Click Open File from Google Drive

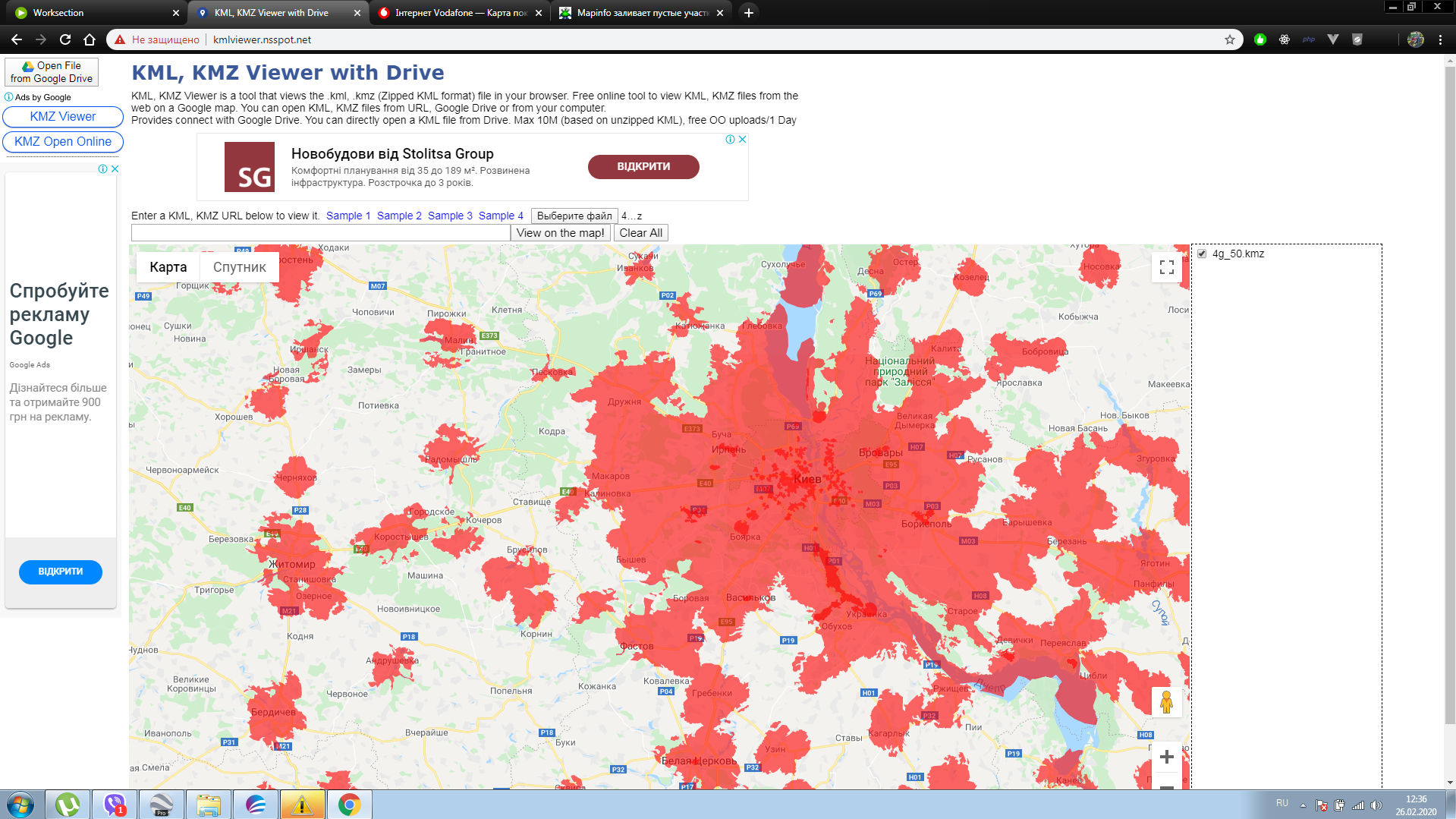[x=52, y=72]
